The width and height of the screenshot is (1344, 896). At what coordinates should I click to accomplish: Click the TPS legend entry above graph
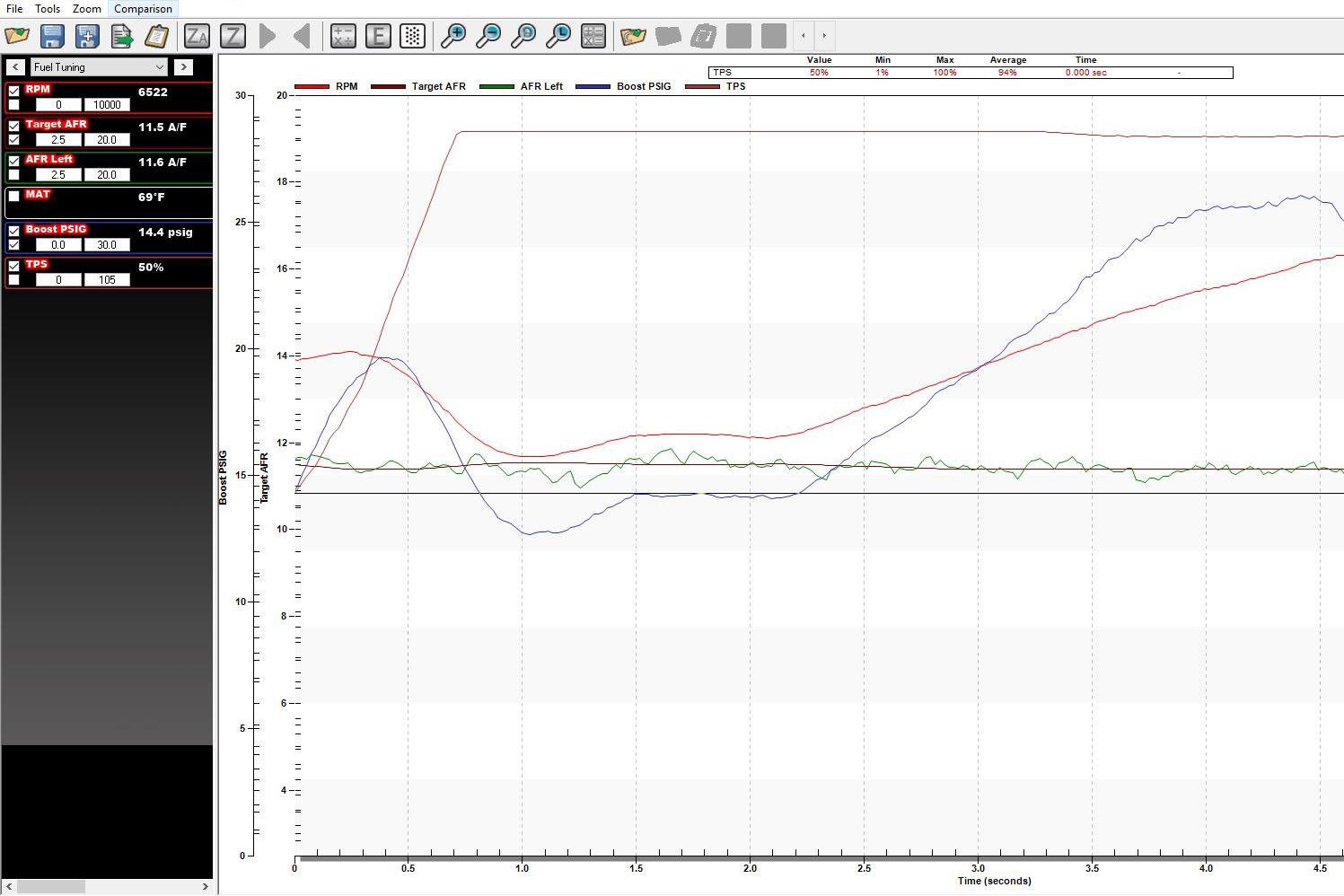(x=716, y=87)
